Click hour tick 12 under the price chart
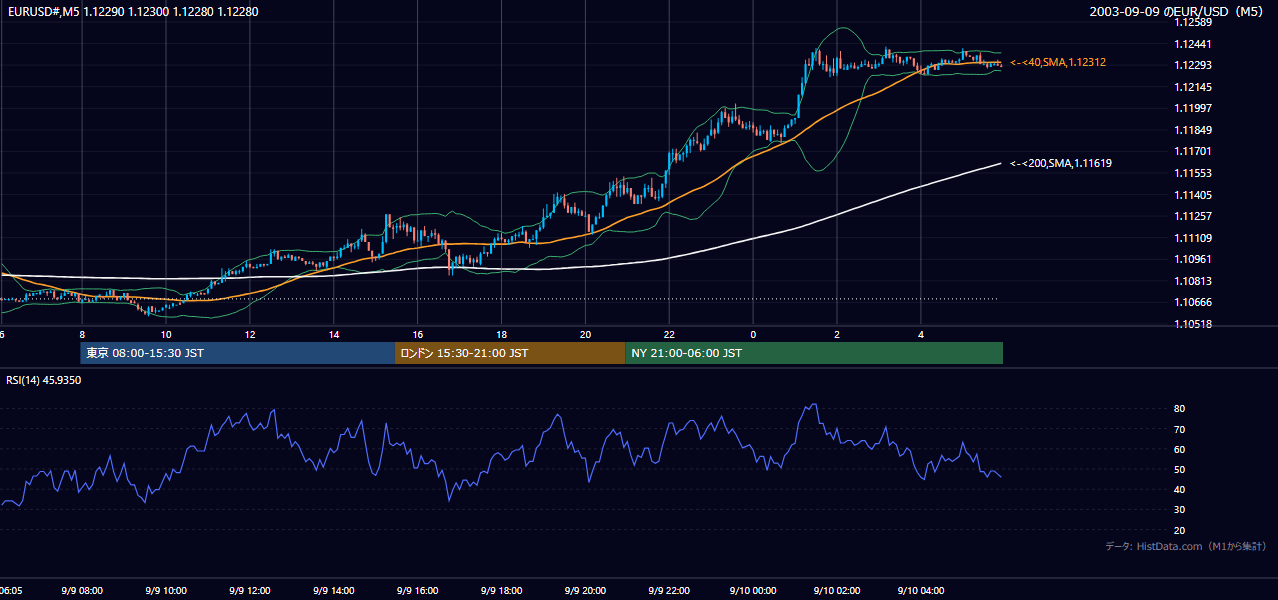The width and height of the screenshot is (1278, 600). [x=250, y=335]
